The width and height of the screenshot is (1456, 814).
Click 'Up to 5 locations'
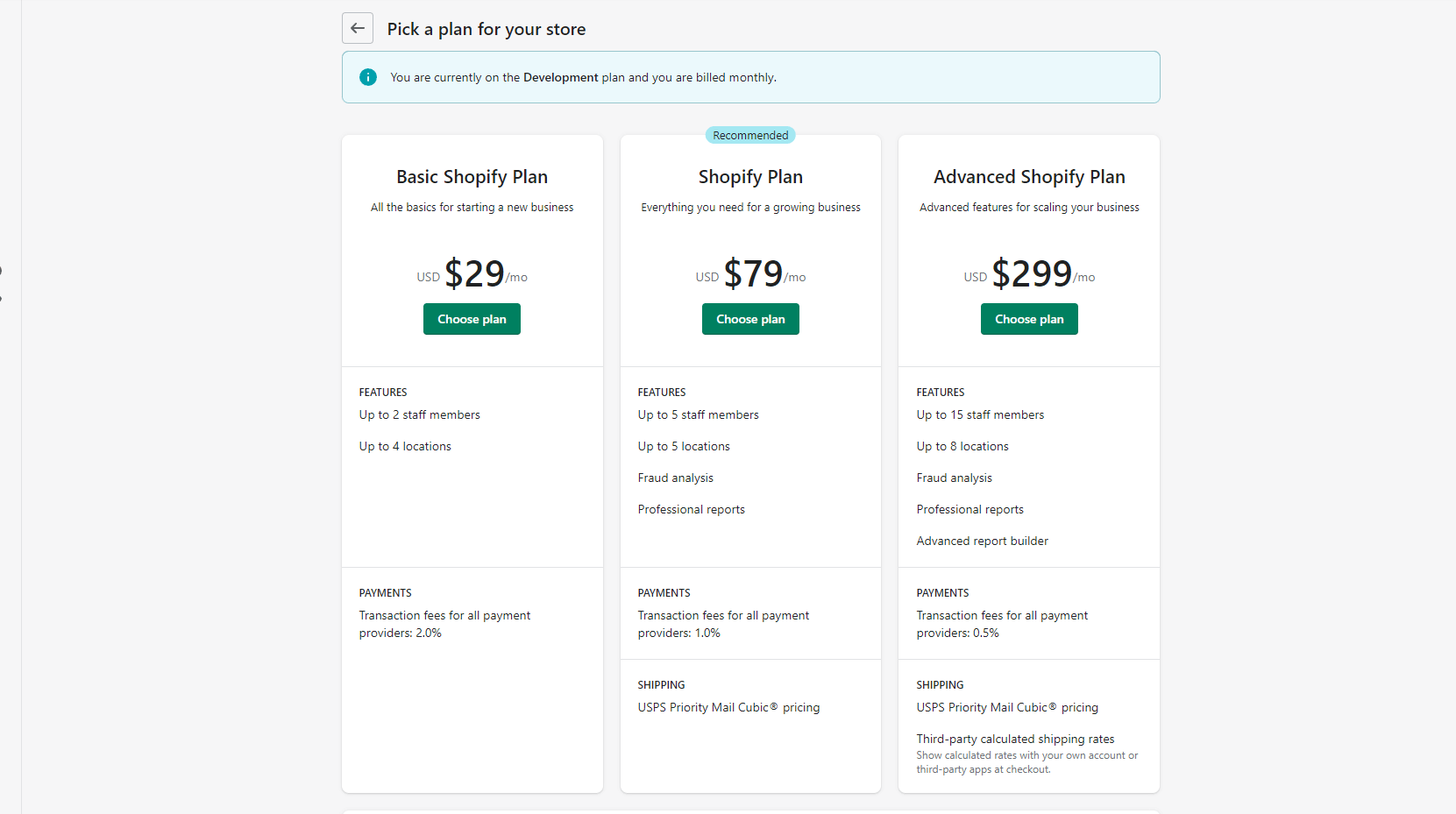point(684,446)
